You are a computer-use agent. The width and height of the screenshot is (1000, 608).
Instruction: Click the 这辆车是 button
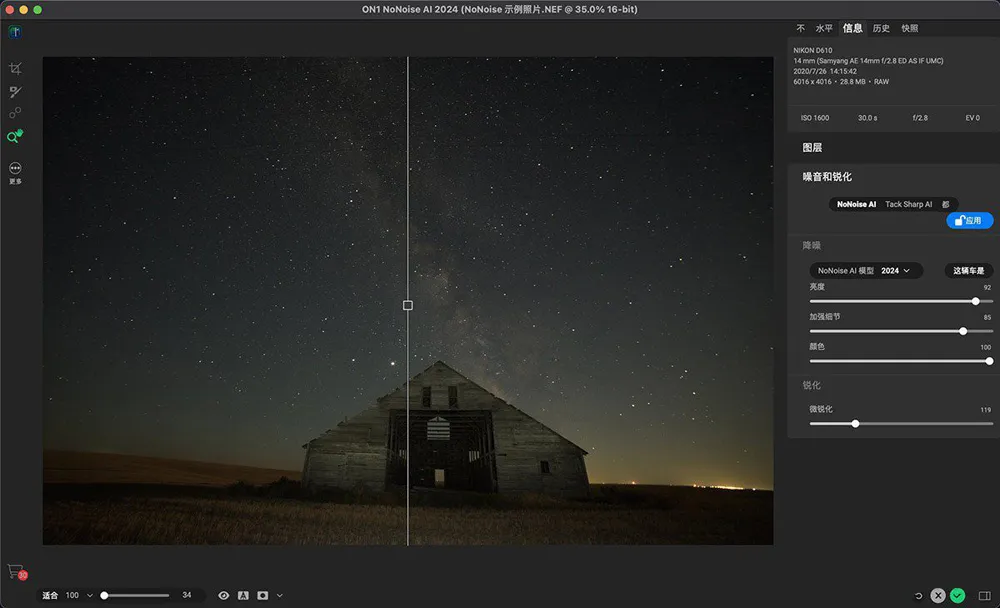point(968,270)
